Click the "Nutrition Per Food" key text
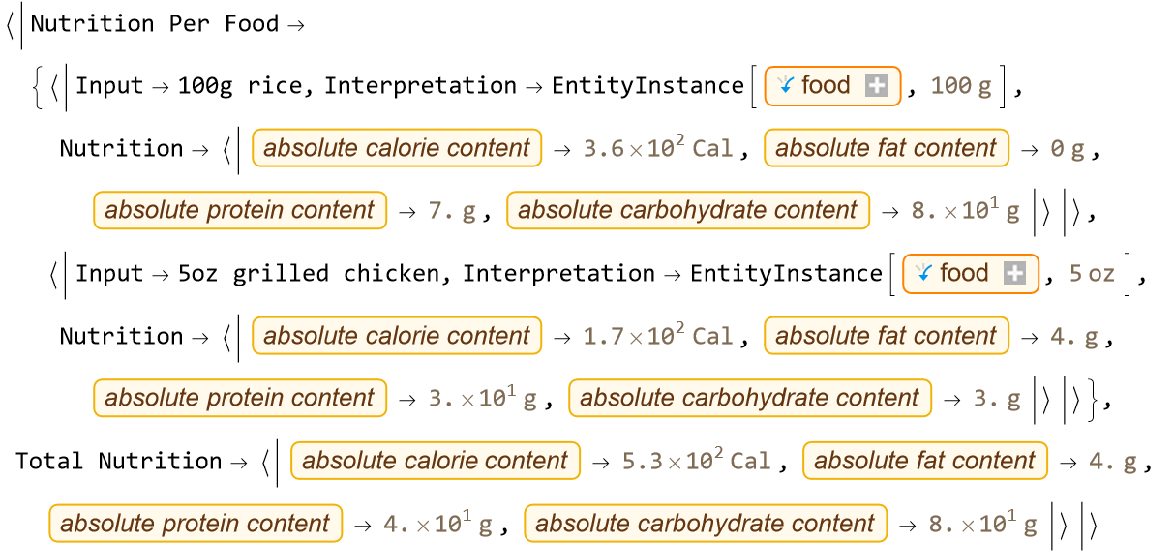Viewport: 1156px width, 552px height. (x=154, y=24)
